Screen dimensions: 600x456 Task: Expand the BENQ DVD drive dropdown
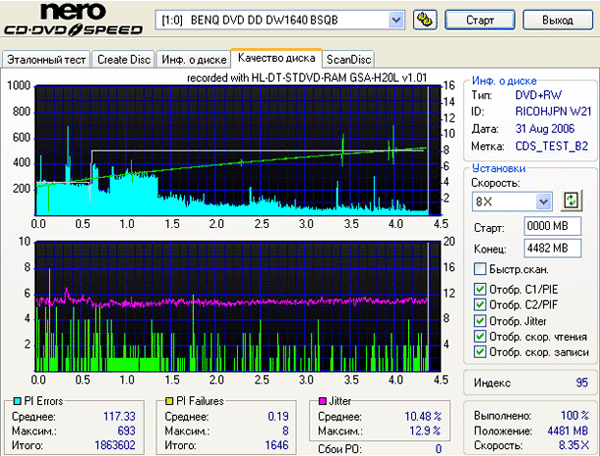pos(396,20)
